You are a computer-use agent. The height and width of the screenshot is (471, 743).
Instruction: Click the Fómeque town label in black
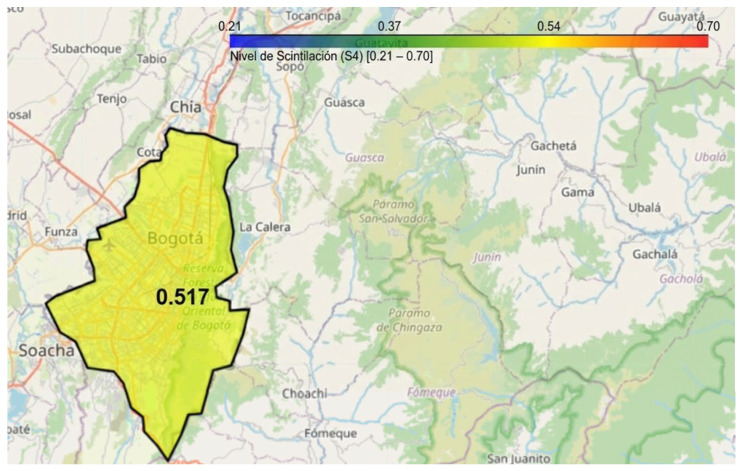click(x=330, y=433)
